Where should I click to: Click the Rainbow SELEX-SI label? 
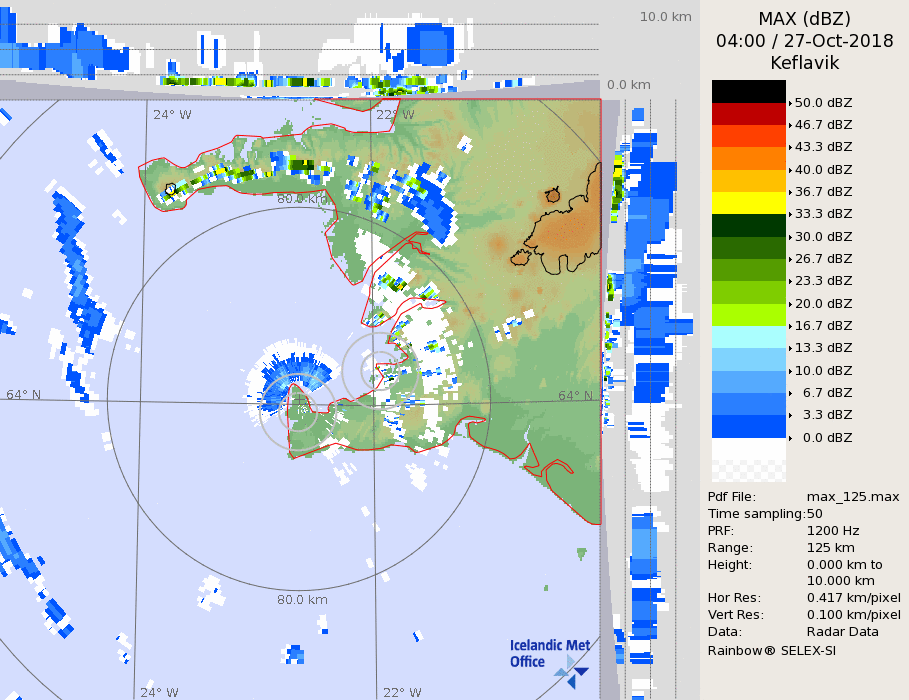[x=771, y=650]
